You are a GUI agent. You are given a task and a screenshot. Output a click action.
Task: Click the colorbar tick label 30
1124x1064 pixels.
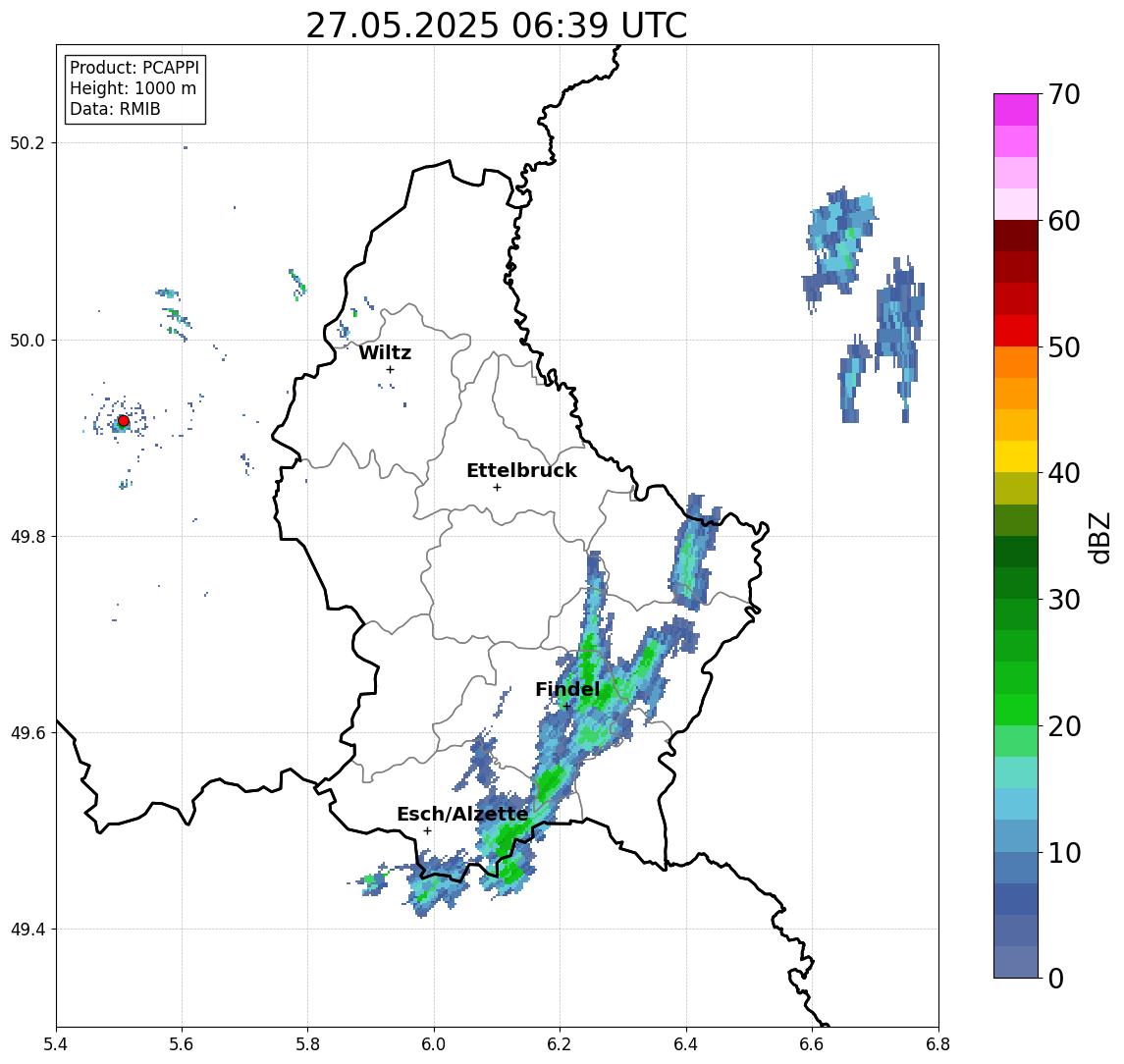pyautogui.click(x=1064, y=600)
